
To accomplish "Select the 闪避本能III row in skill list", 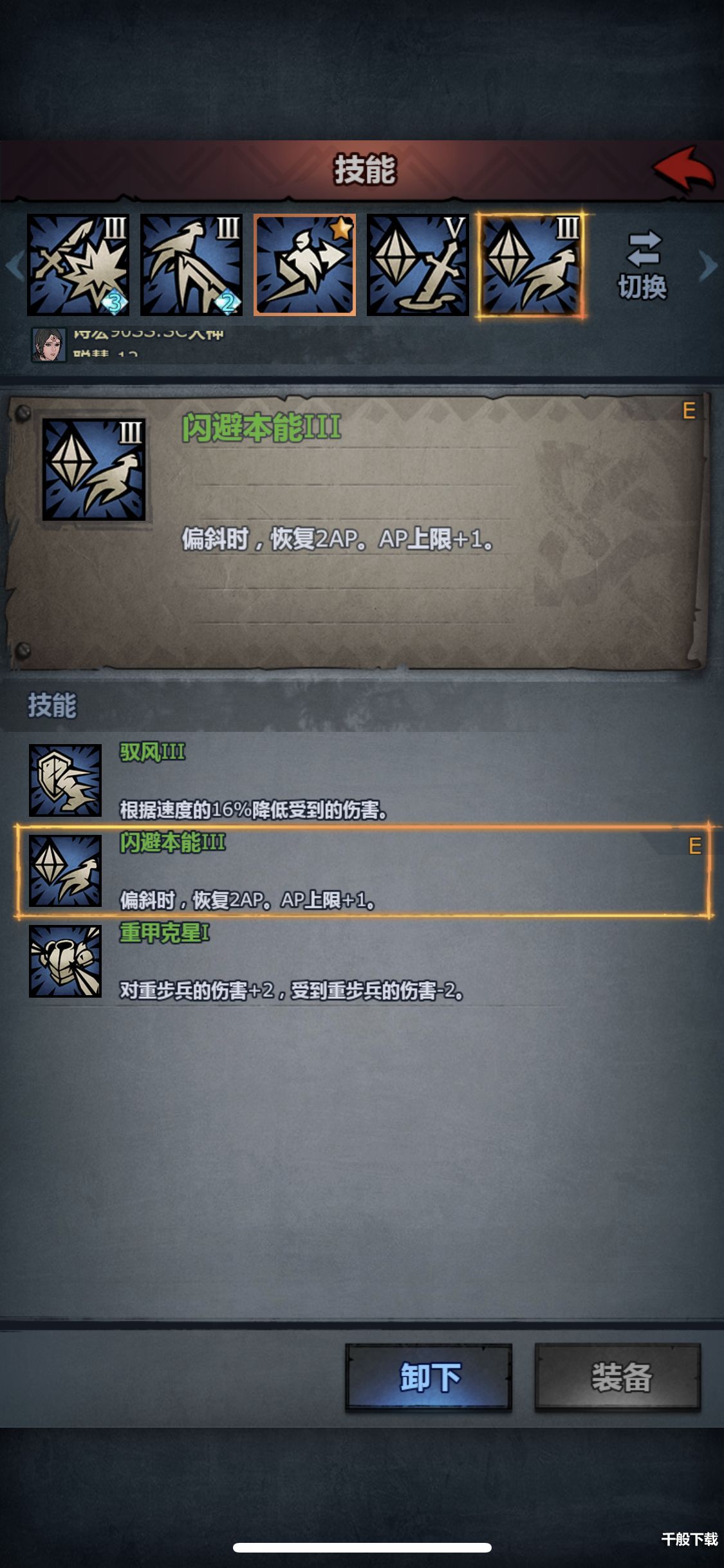I will click(x=364, y=871).
